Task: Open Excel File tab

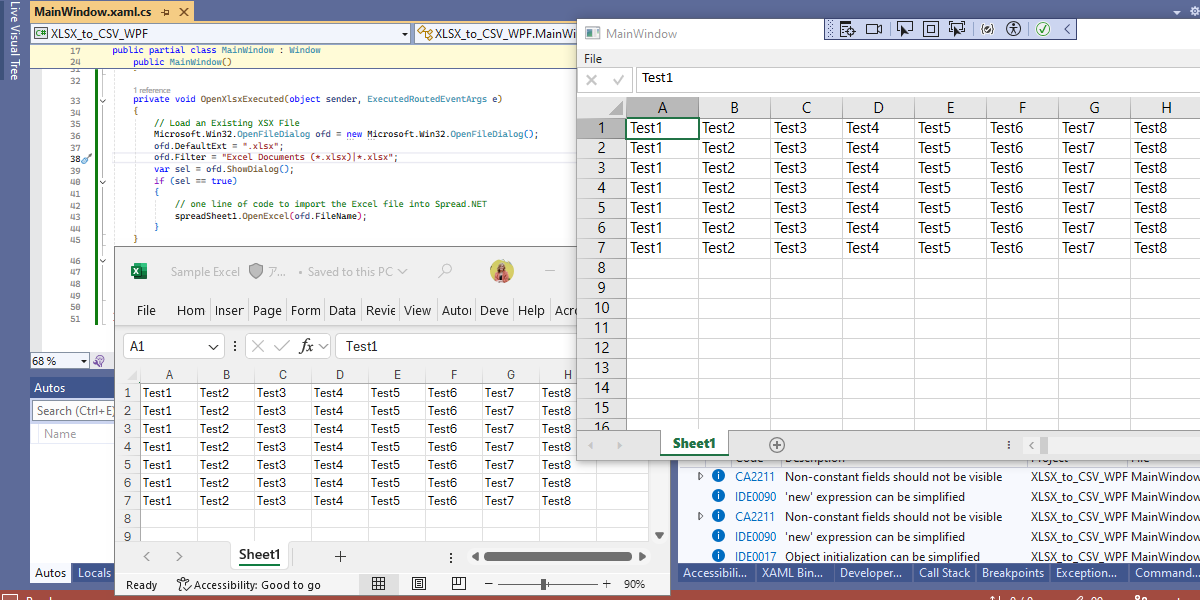Action: click(x=146, y=310)
